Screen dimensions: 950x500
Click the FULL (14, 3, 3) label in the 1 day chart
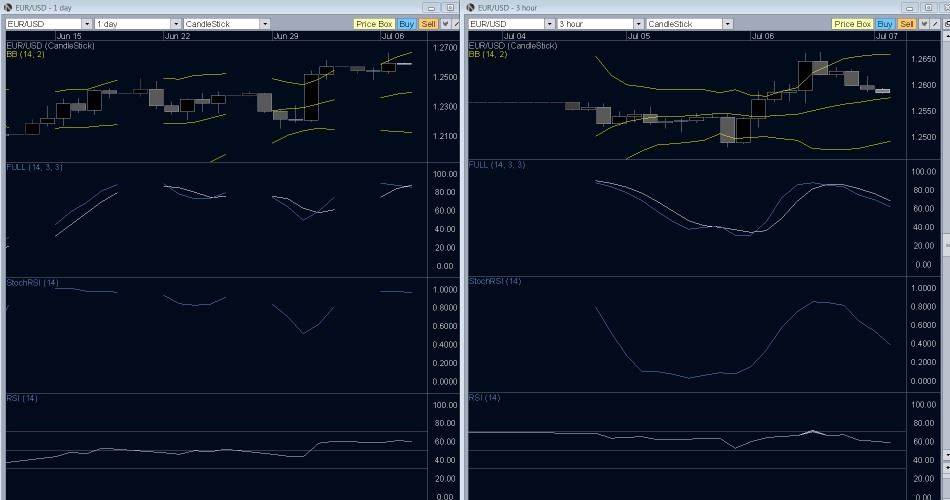(34, 167)
